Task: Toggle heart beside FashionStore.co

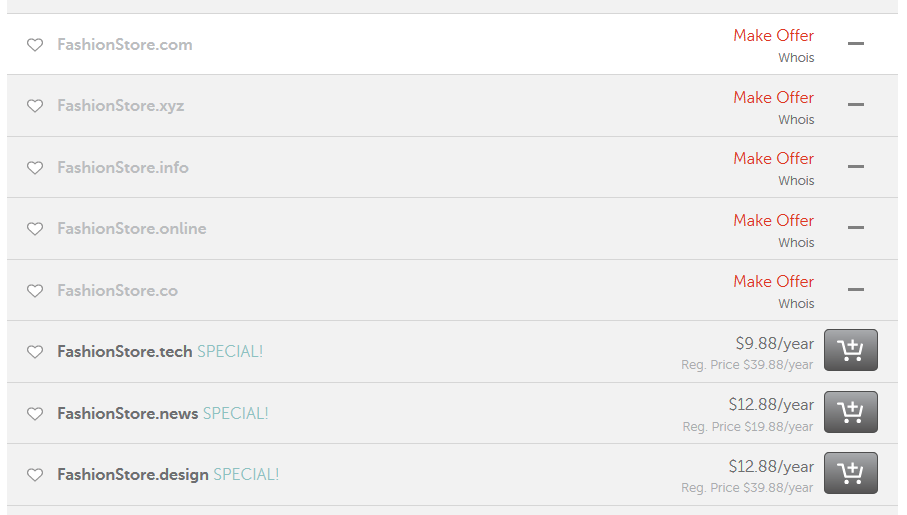Action: [35, 290]
